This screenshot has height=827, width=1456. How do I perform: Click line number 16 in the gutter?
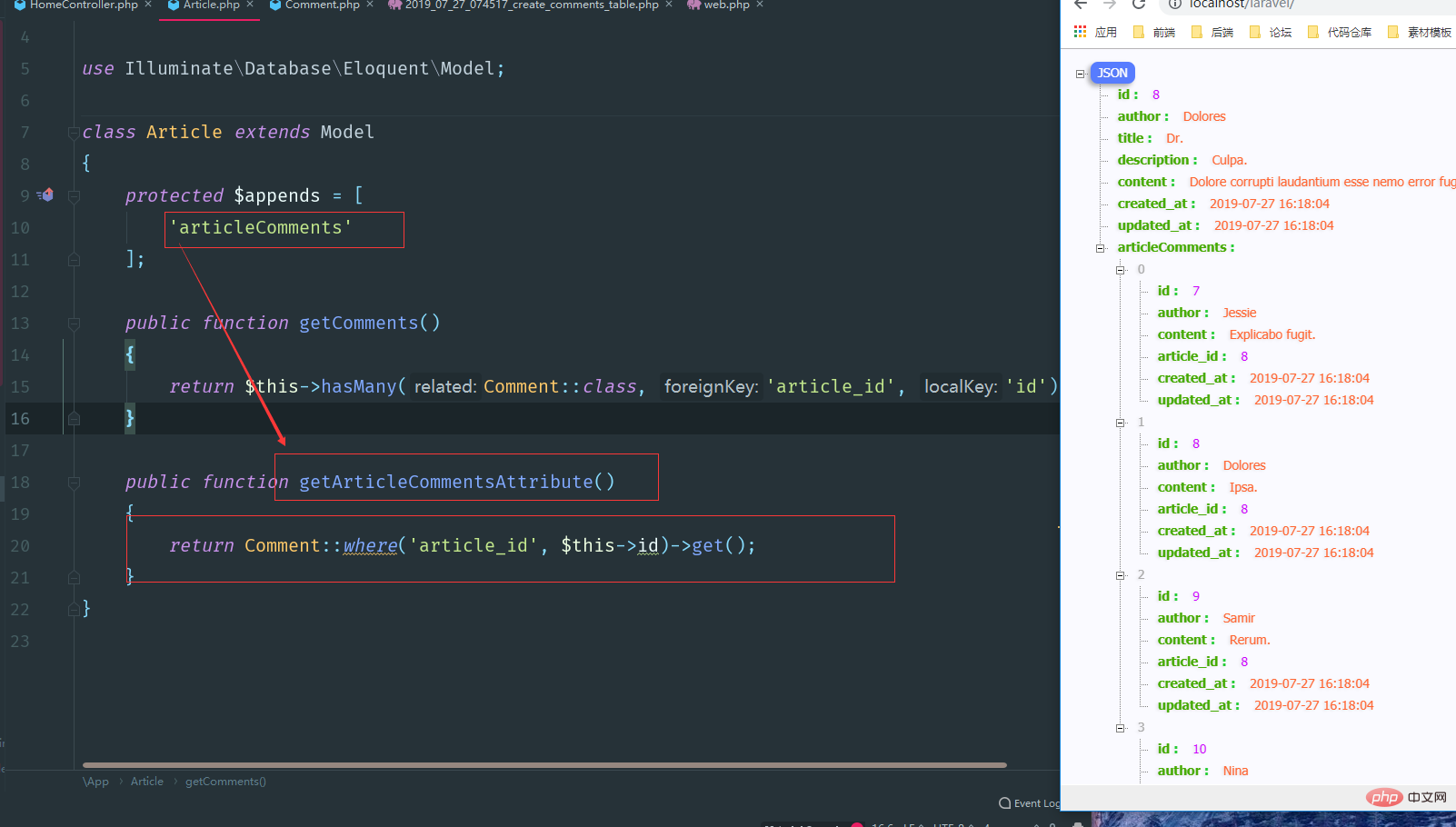point(20,419)
